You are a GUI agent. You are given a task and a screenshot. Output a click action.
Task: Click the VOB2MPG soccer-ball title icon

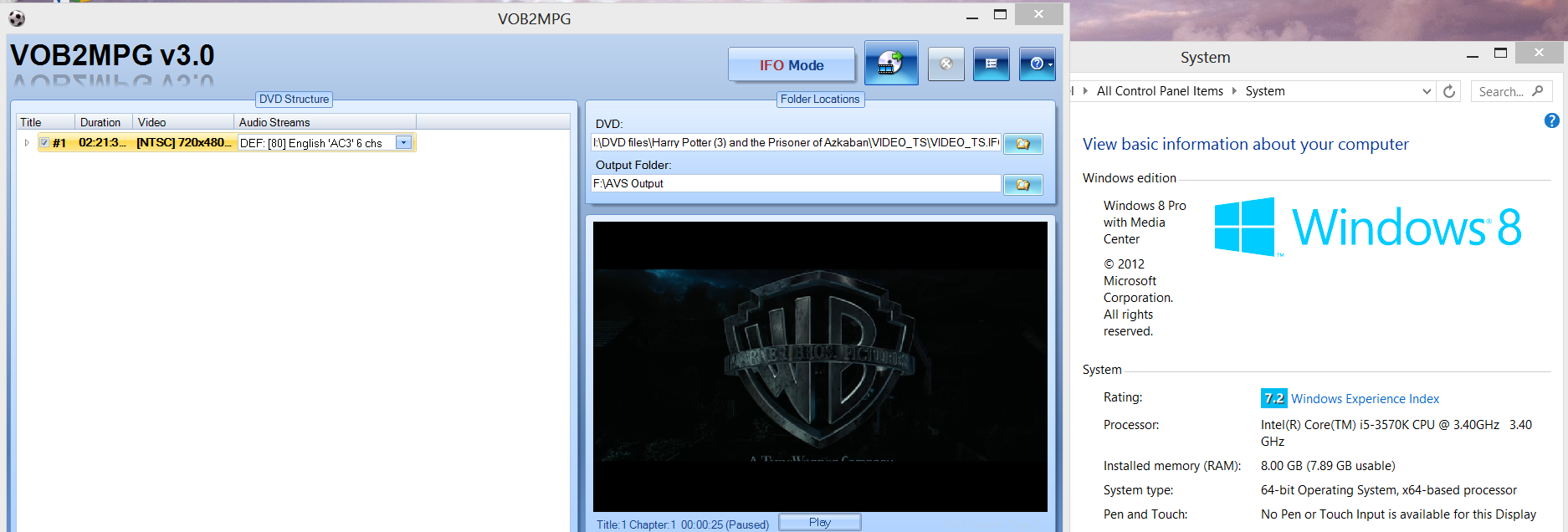[17, 18]
